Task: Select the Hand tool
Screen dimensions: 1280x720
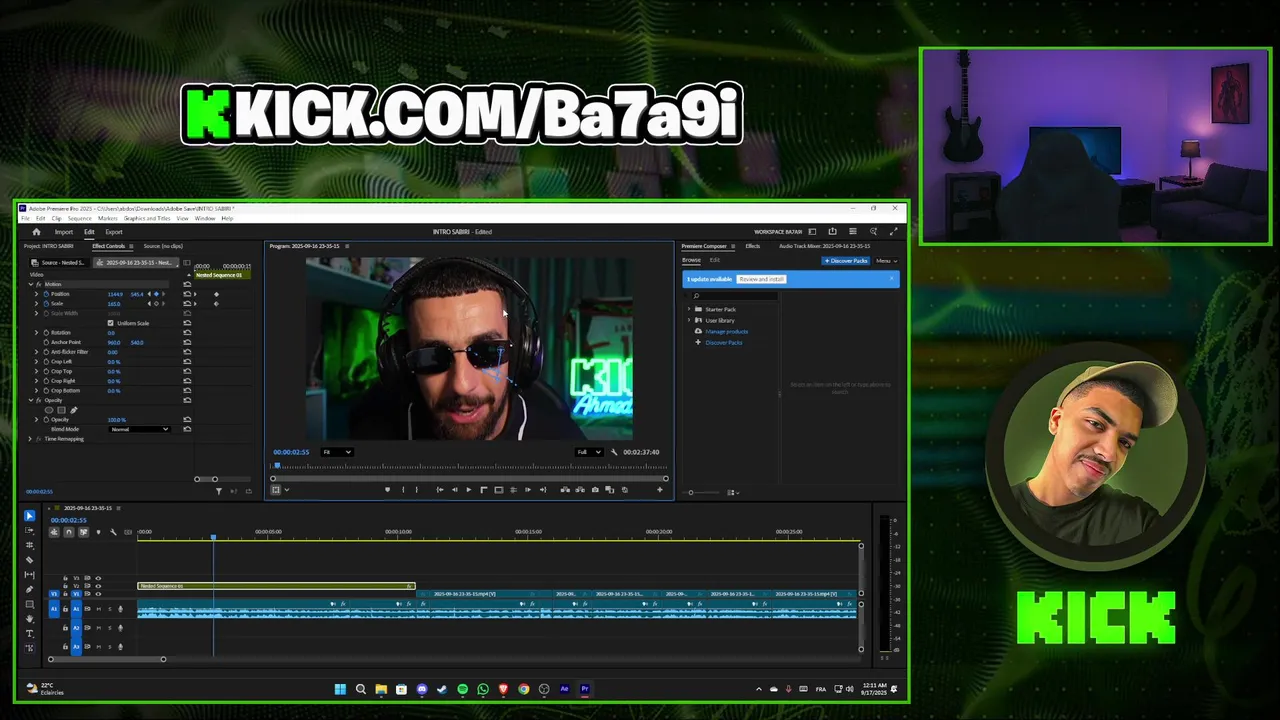Action: point(29,619)
